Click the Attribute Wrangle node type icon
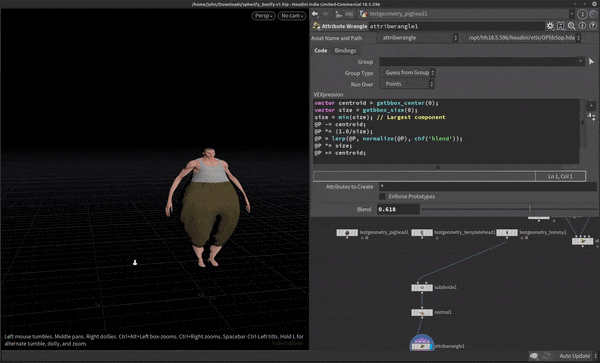This screenshot has width=600, height=363. point(316,26)
